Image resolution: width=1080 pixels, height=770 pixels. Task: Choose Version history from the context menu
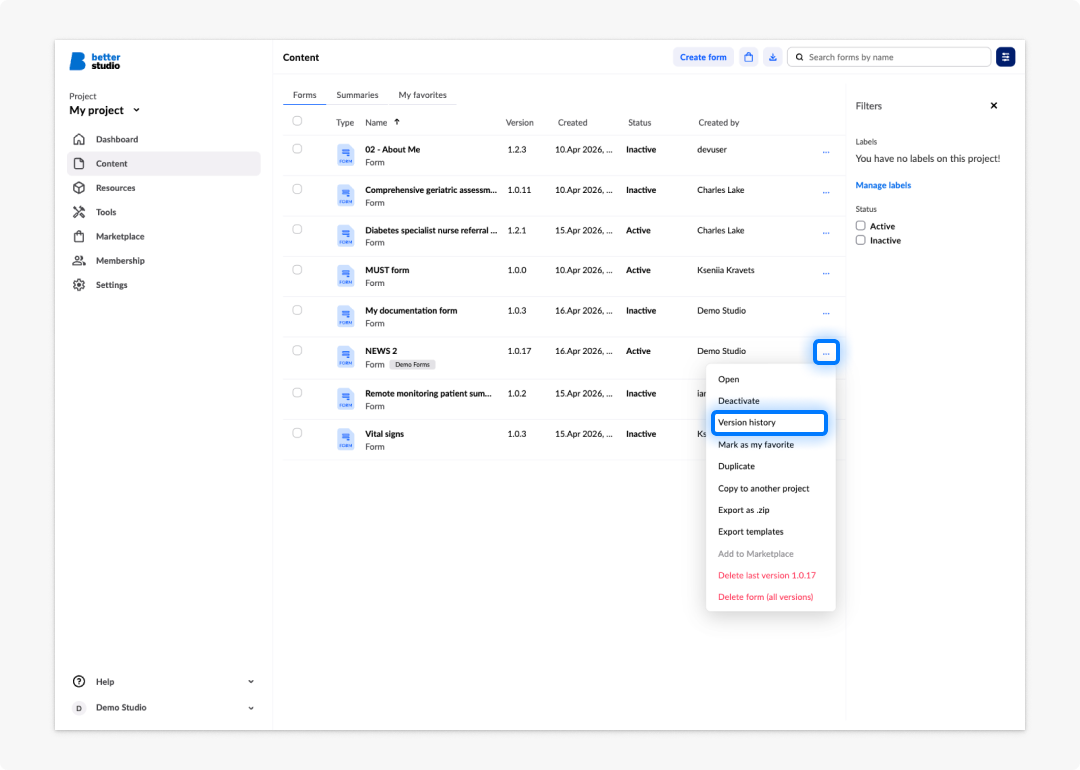tap(769, 423)
